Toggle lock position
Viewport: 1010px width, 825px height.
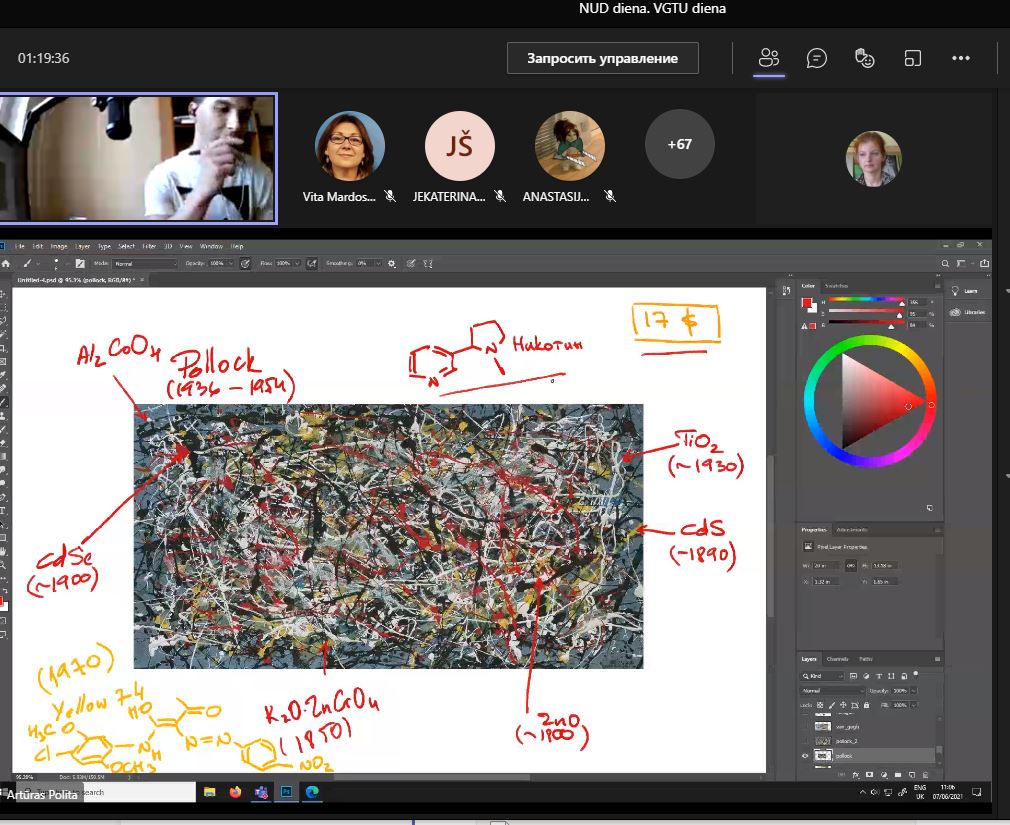click(x=843, y=705)
